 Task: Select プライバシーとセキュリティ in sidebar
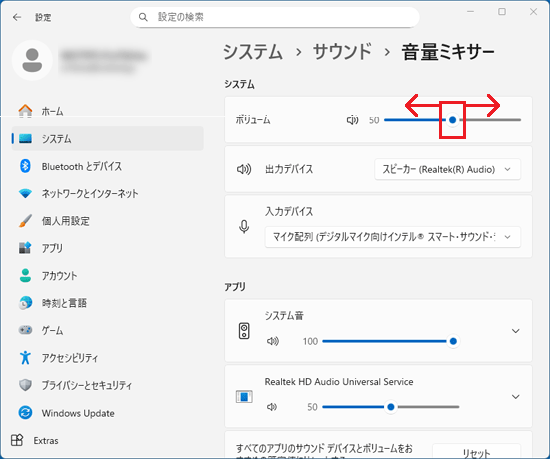108,385
